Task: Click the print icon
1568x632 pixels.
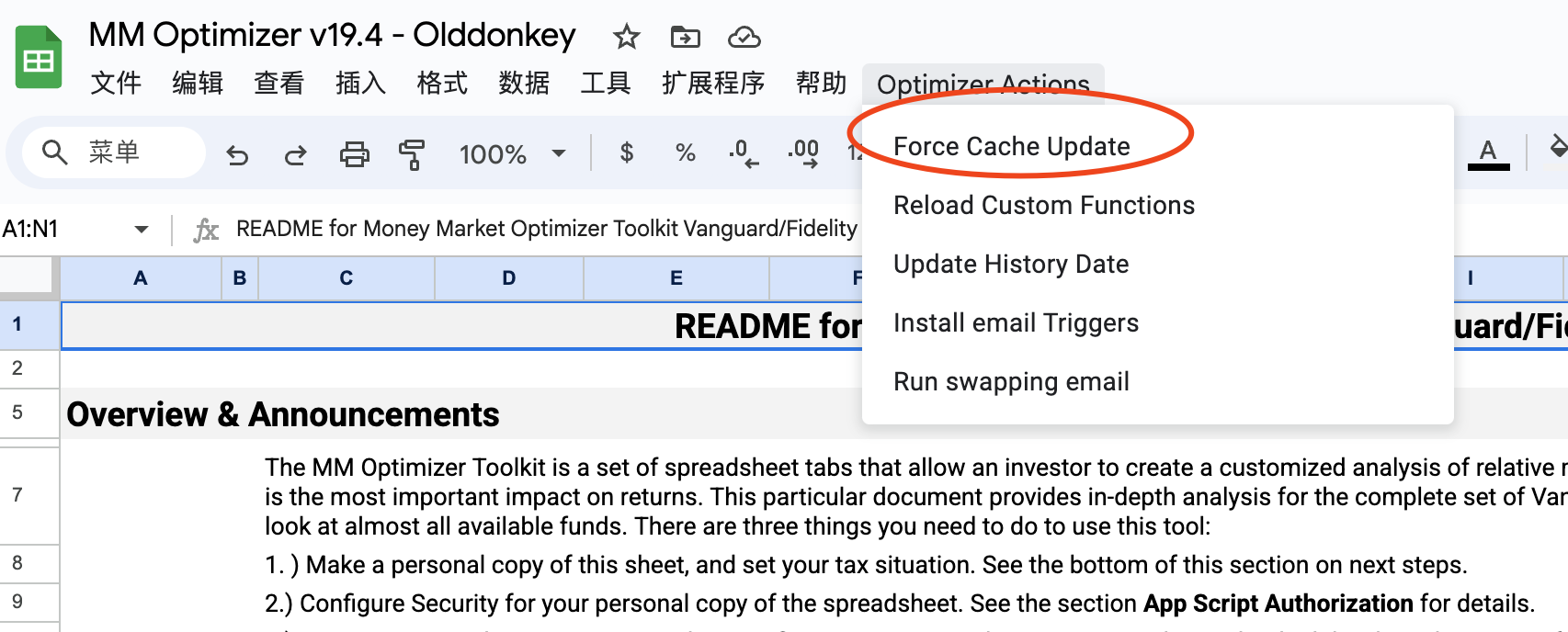Action: pyautogui.click(x=354, y=154)
